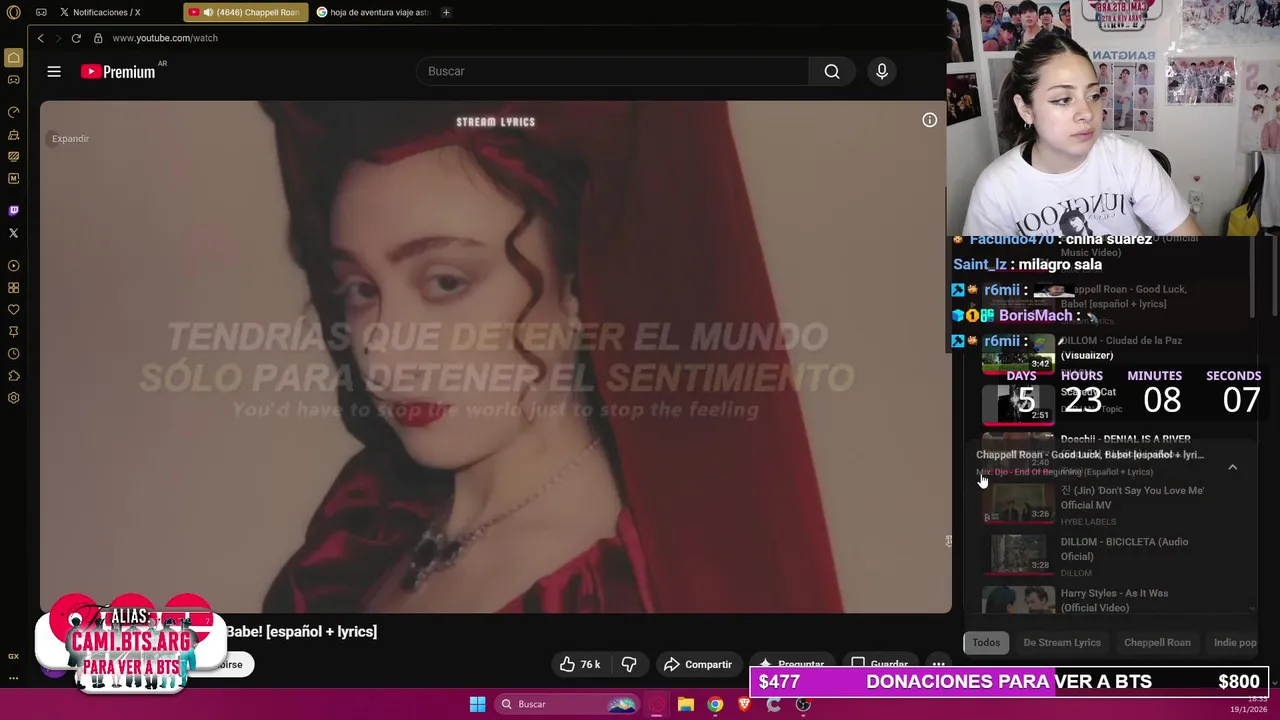Open video info card icon
1280x720 pixels.
[x=930, y=120]
